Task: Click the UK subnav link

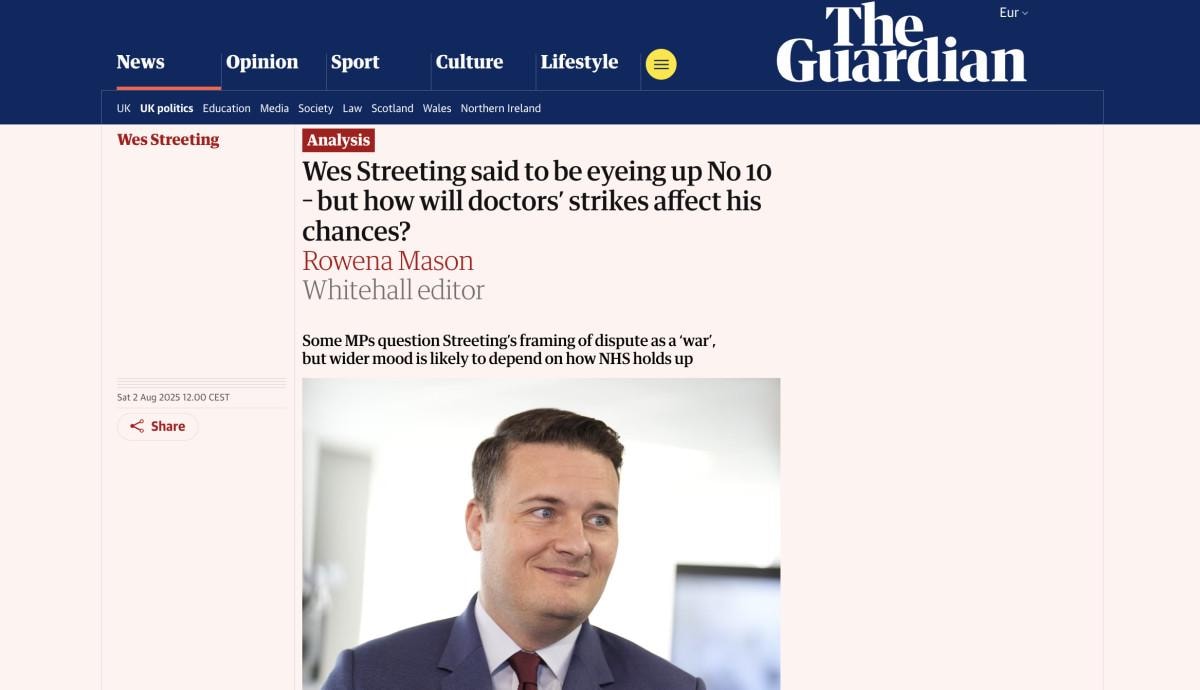Action: click(124, 108)
